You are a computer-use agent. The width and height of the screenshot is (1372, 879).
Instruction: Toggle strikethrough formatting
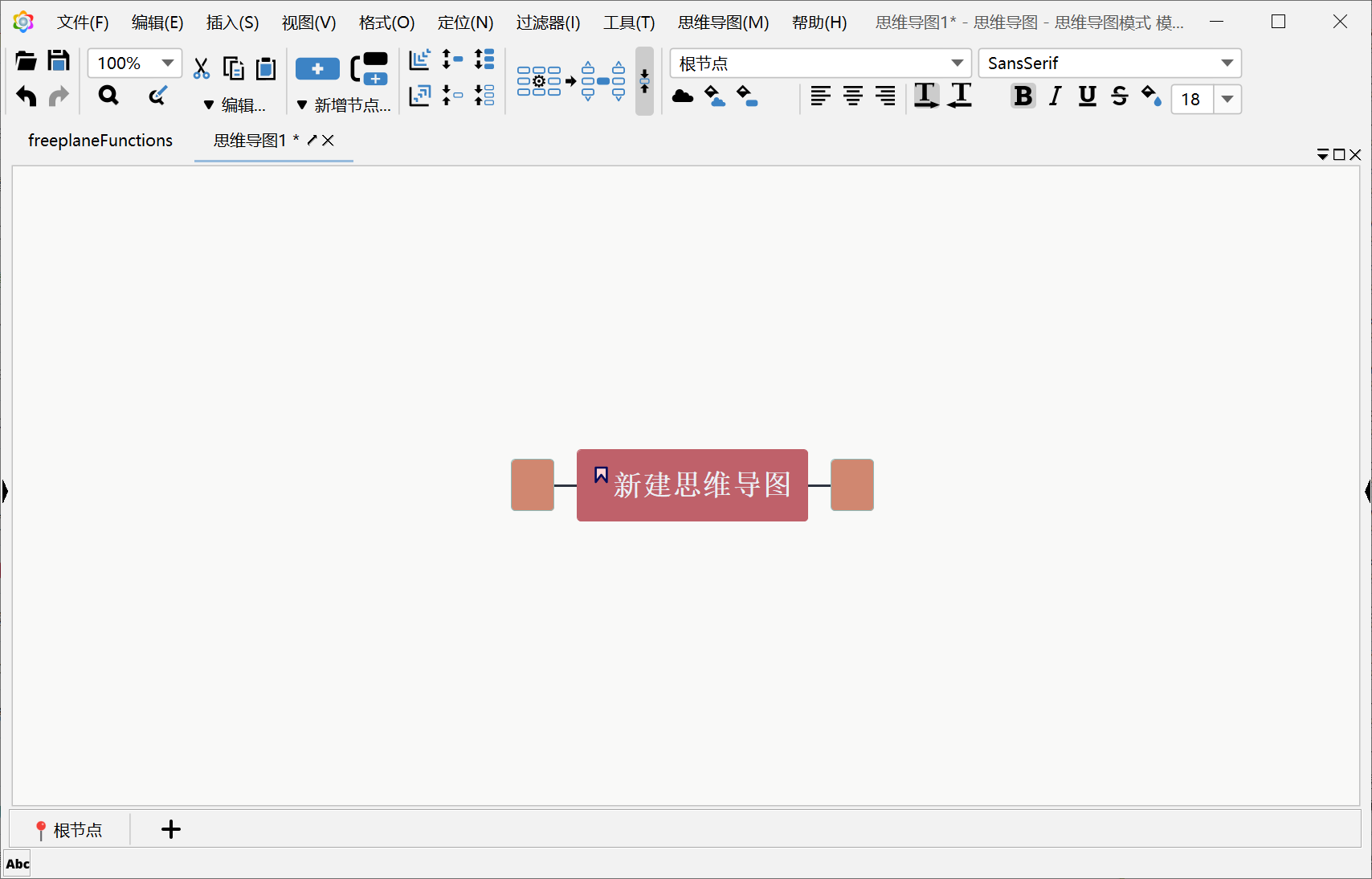1120,96
